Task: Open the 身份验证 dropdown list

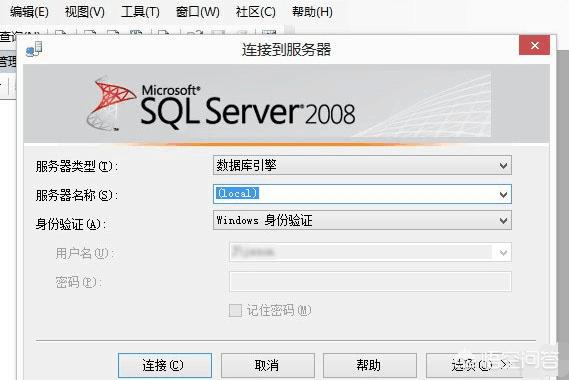Action: 503,221
